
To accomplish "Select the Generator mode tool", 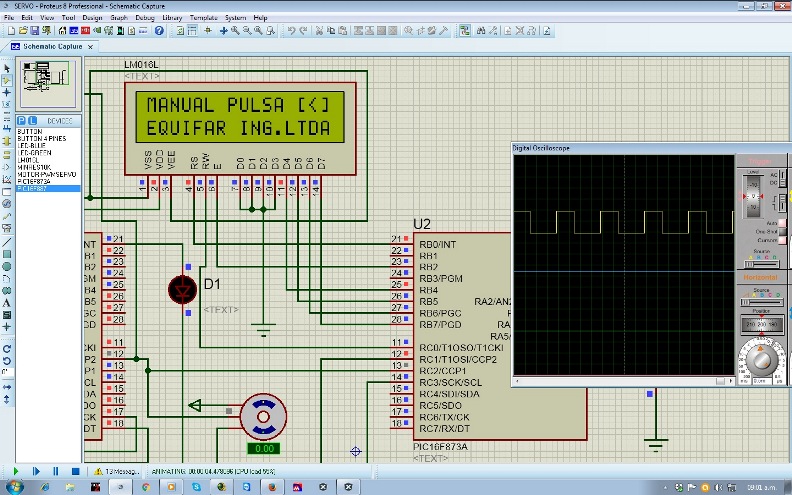I will pyautogui.click(x=7, y=204).
